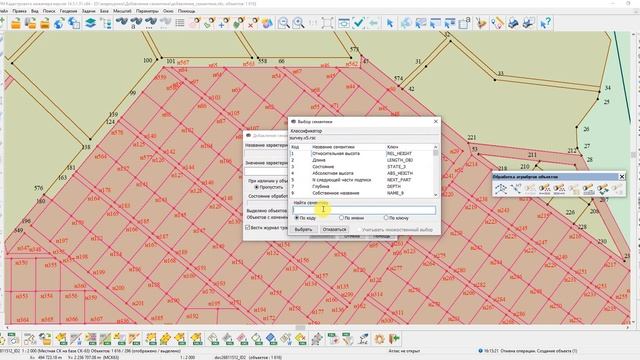Screen dimensions: 640x360
Task: Select the Состояние semantic row
Action: coord(361,167)
